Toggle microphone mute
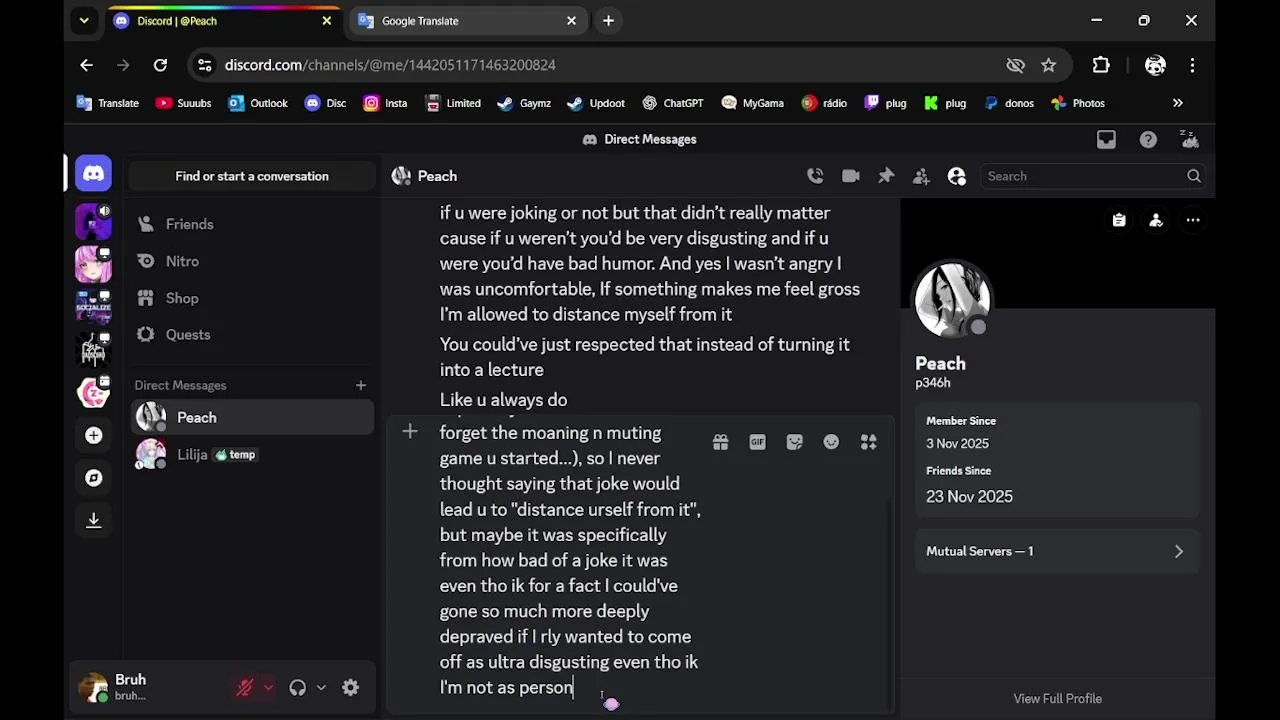The width and height of the screenshot is (1280, 720). (x=244, y=687)
